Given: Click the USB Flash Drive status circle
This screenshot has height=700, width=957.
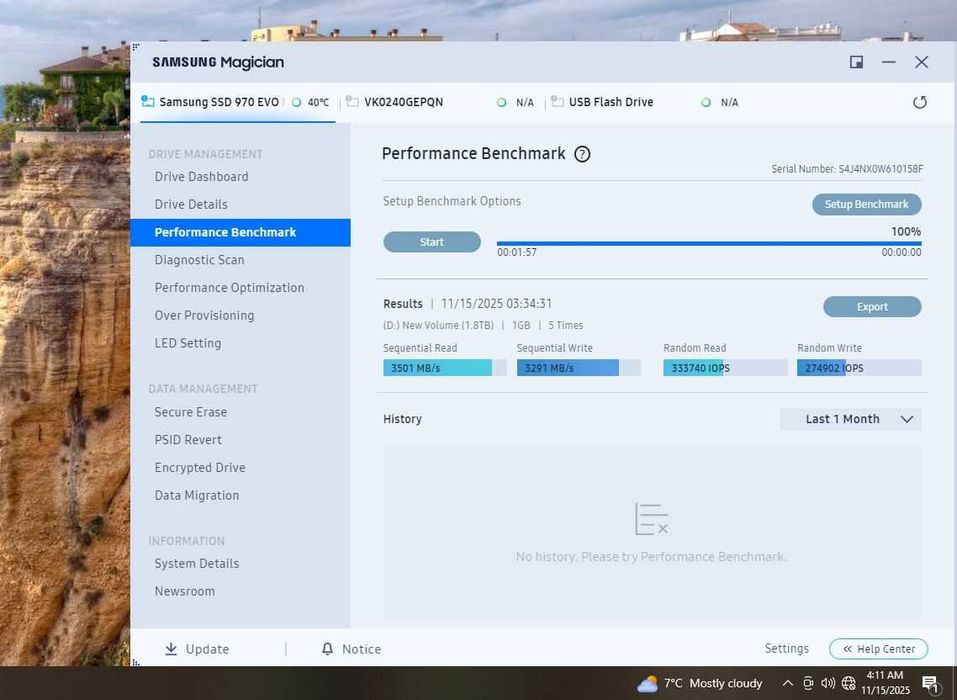Looking at the screenshot, I should click(x=706, y=103).
